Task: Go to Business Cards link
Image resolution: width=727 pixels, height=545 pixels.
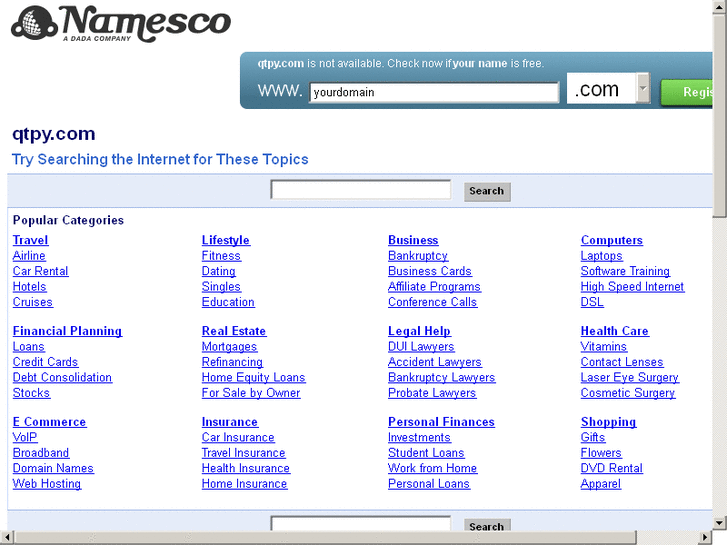Action: point(430,271)
